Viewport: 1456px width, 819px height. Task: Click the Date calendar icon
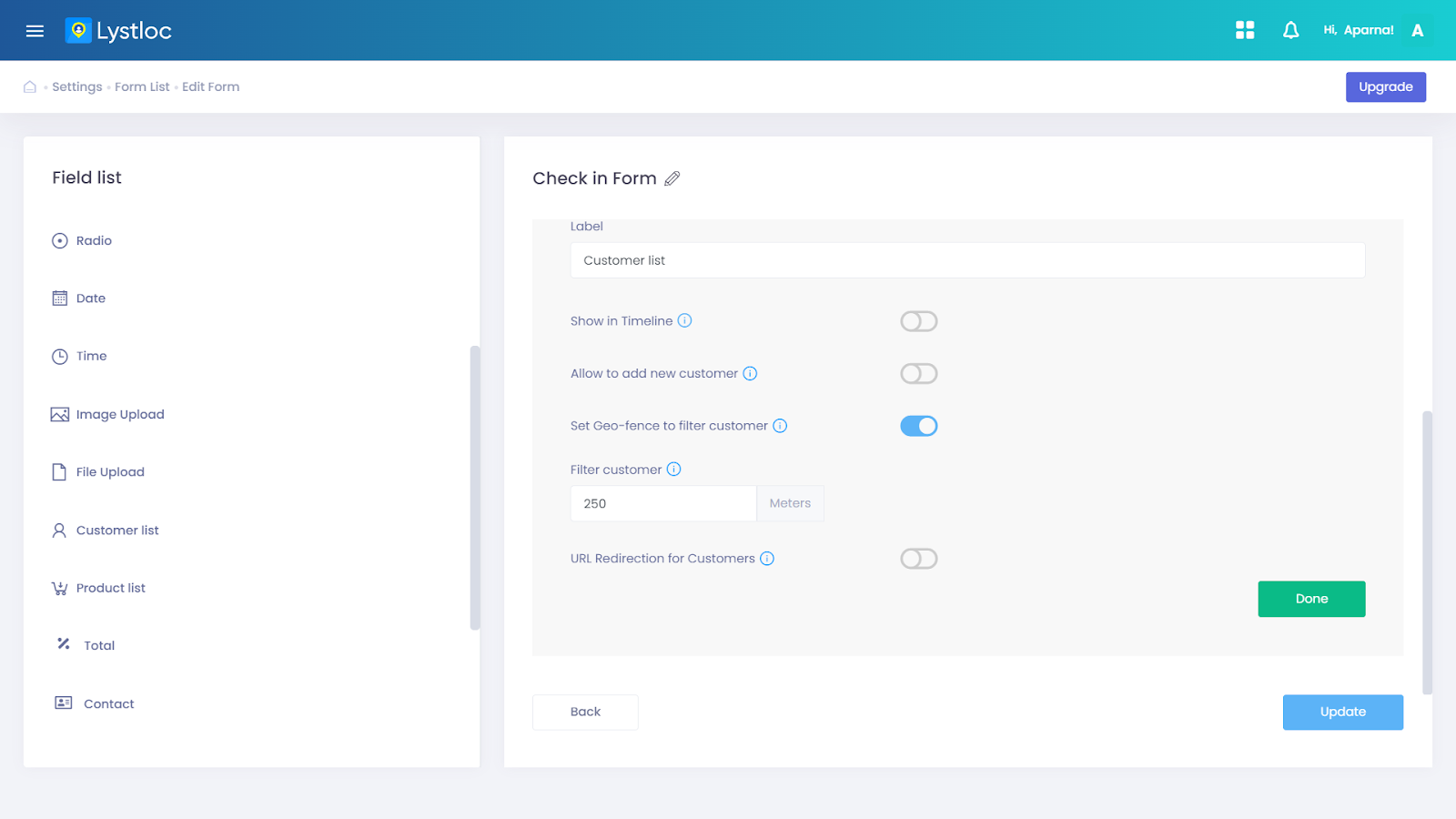[x=60, y=298]
